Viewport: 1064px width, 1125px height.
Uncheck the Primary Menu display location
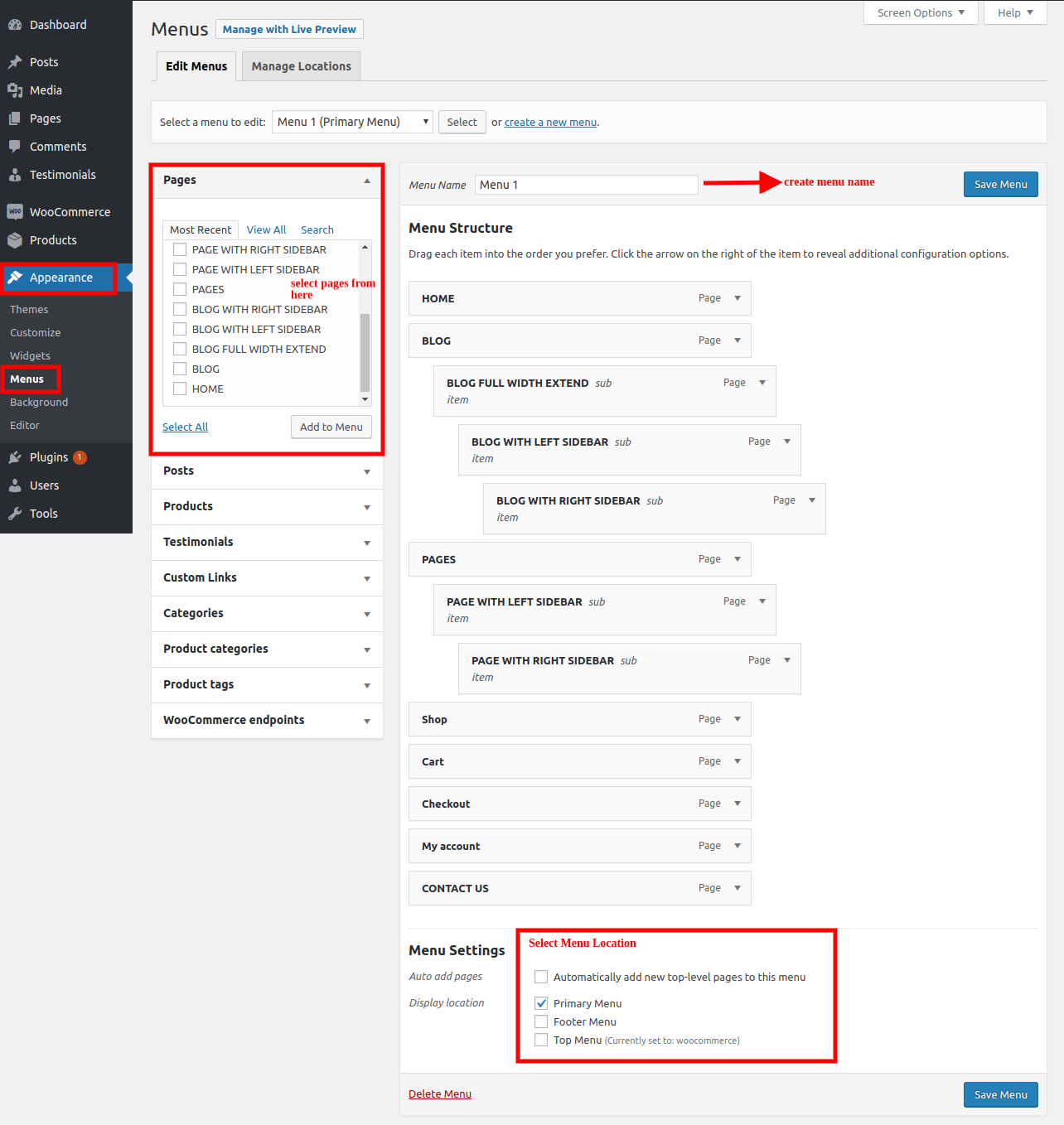pyautogui.click(x=541, y=1003)
